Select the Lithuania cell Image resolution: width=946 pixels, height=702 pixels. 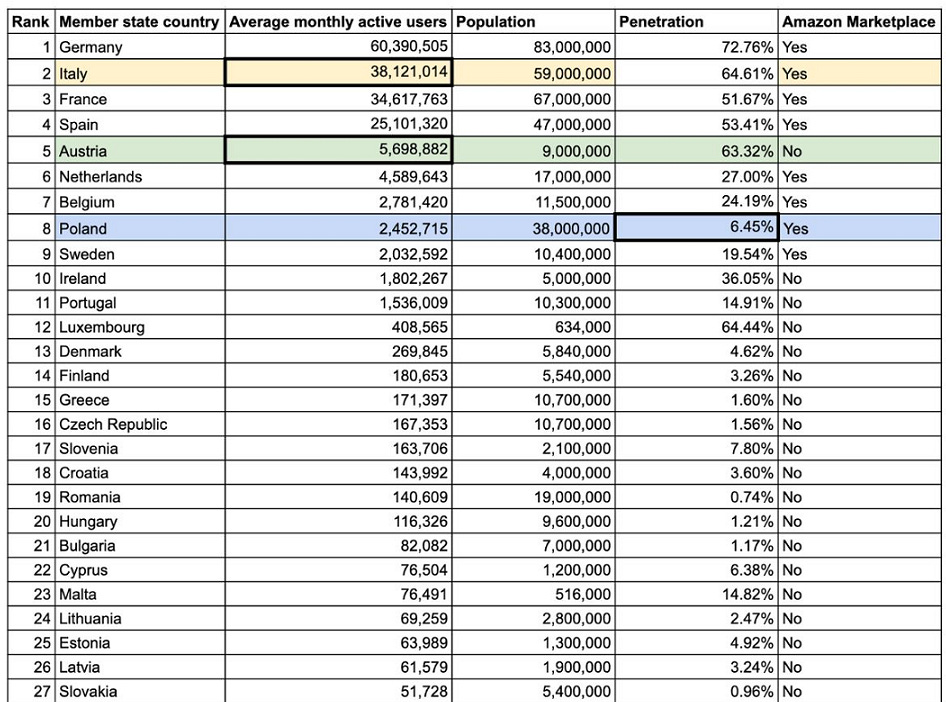(x=140, y=618)
